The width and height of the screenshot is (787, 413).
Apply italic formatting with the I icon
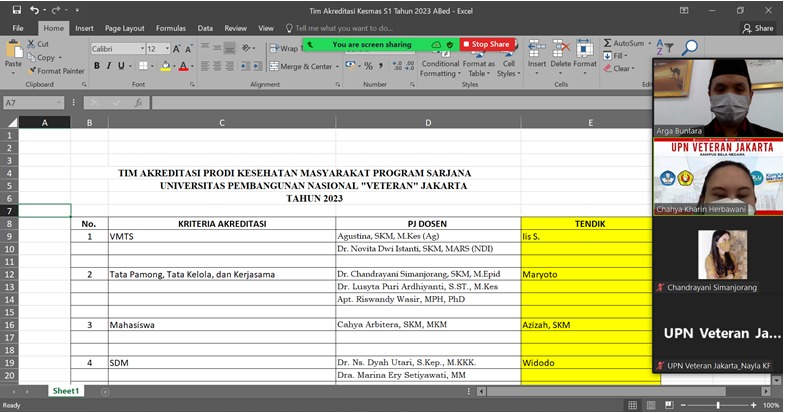click(109, 66)
